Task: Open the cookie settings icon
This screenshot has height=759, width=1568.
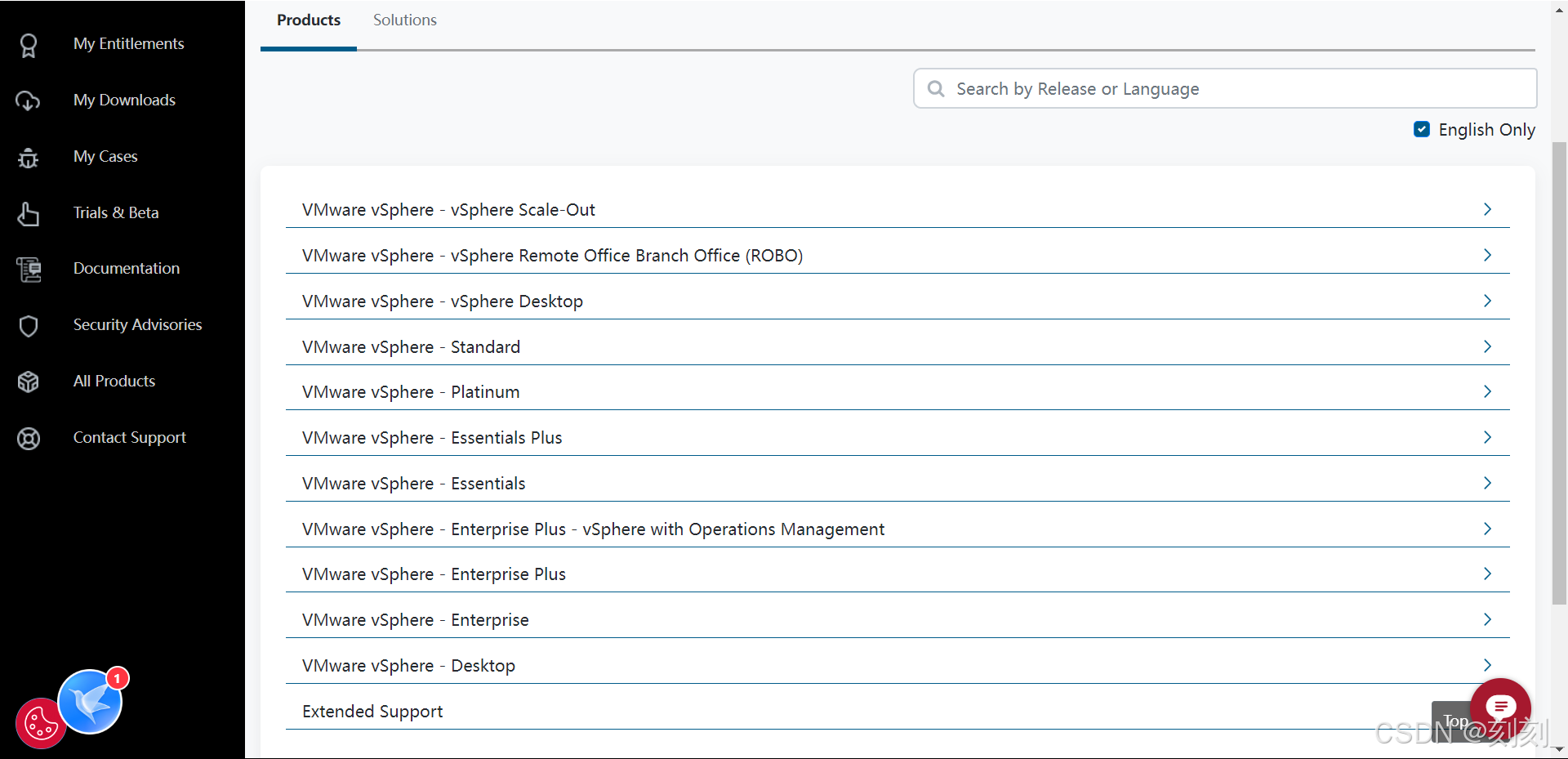Action: coord(40,723)
